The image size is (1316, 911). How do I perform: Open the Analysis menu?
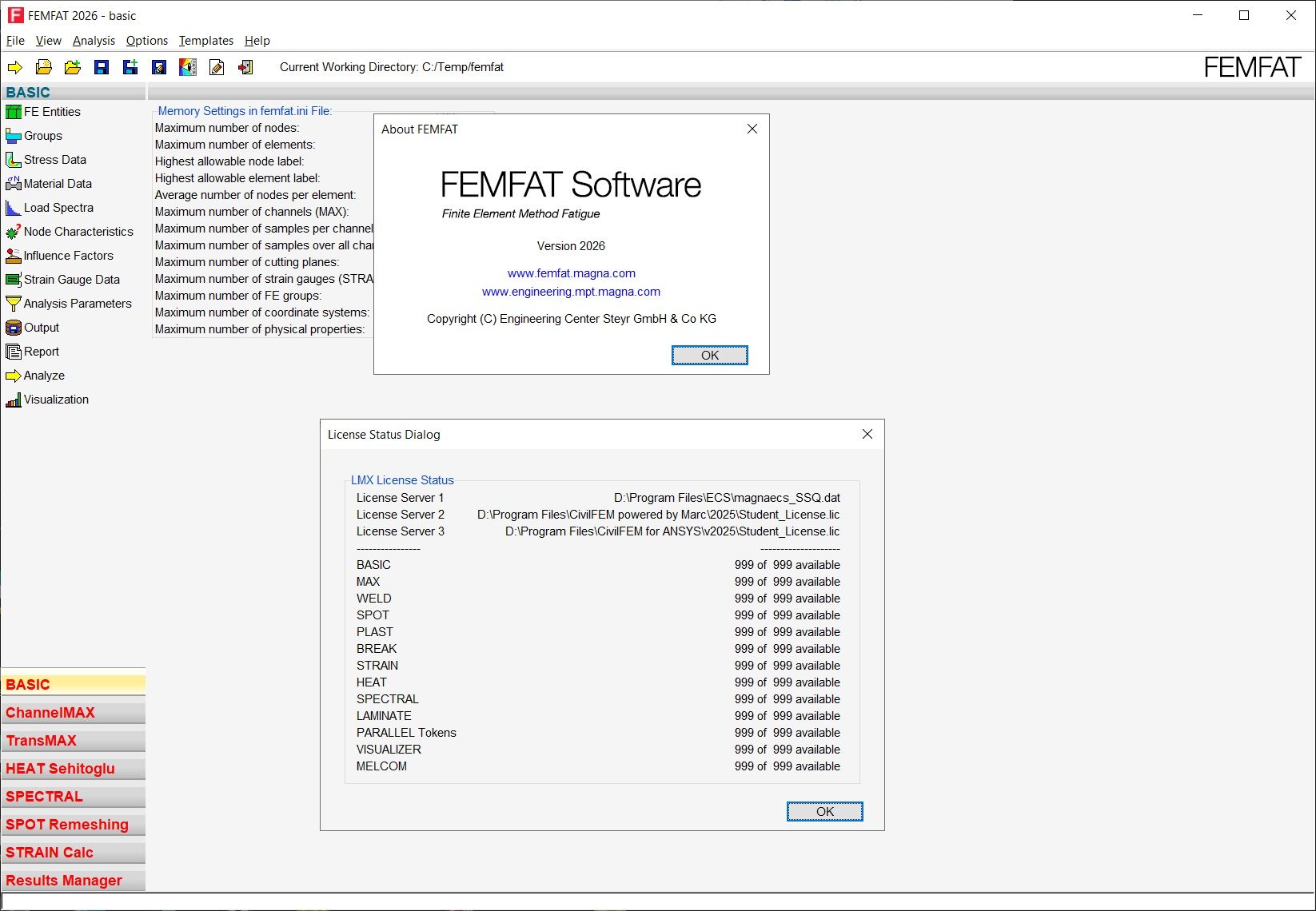click(x=94, y=41)
